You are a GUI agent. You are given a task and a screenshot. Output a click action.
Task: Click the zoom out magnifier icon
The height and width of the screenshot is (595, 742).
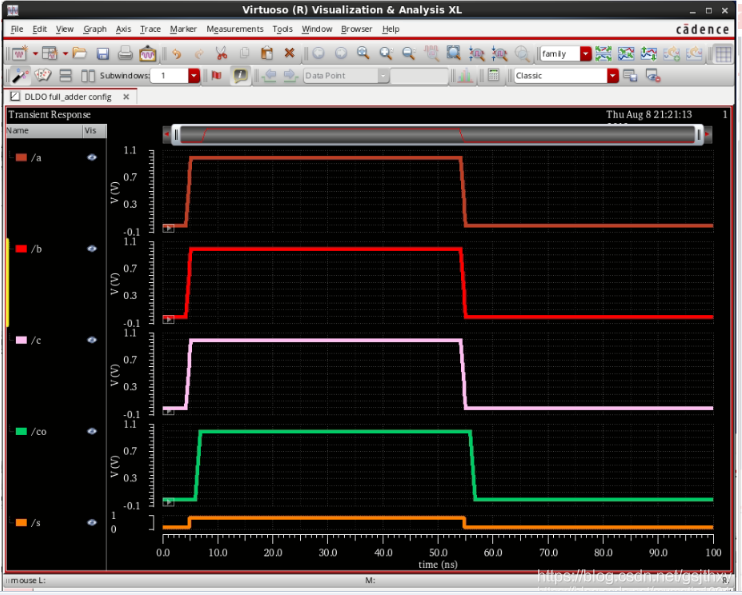coord(409,53)
